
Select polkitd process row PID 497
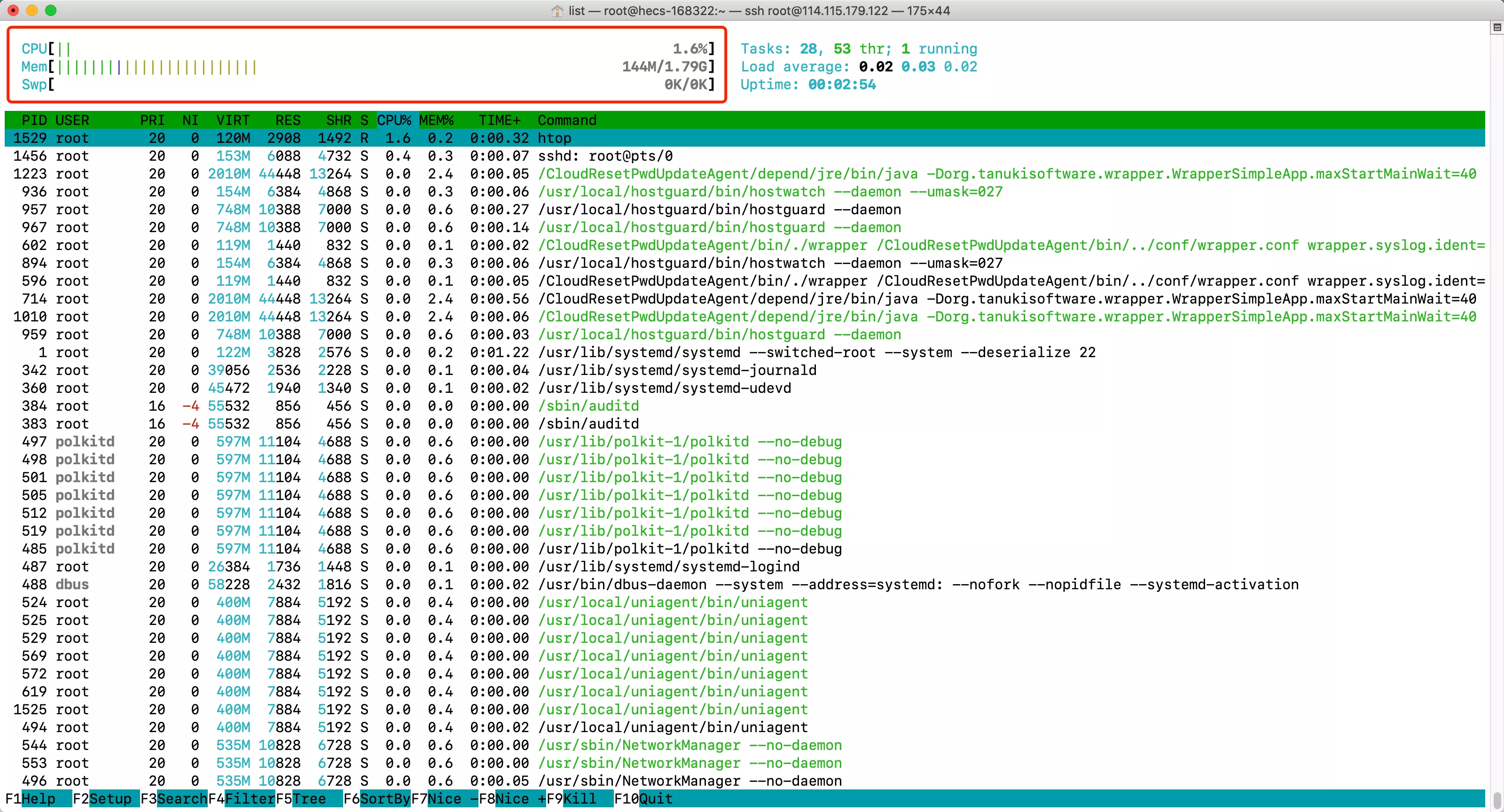pos(744,442)
